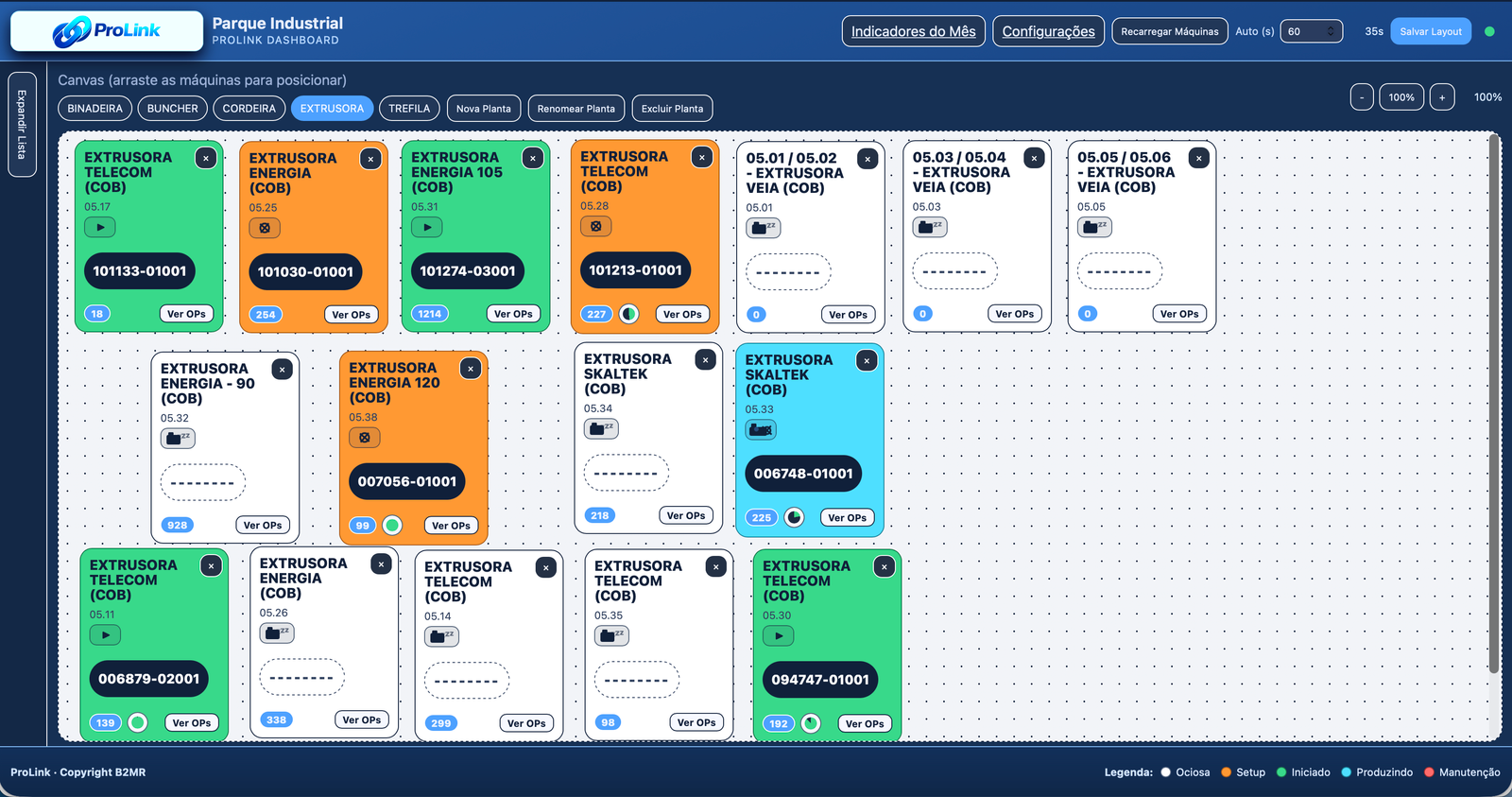Remove Extrusora Energia - 90 card
Image resolution: width=1512 pixels, height=797 pixels.
pos(282,370)
